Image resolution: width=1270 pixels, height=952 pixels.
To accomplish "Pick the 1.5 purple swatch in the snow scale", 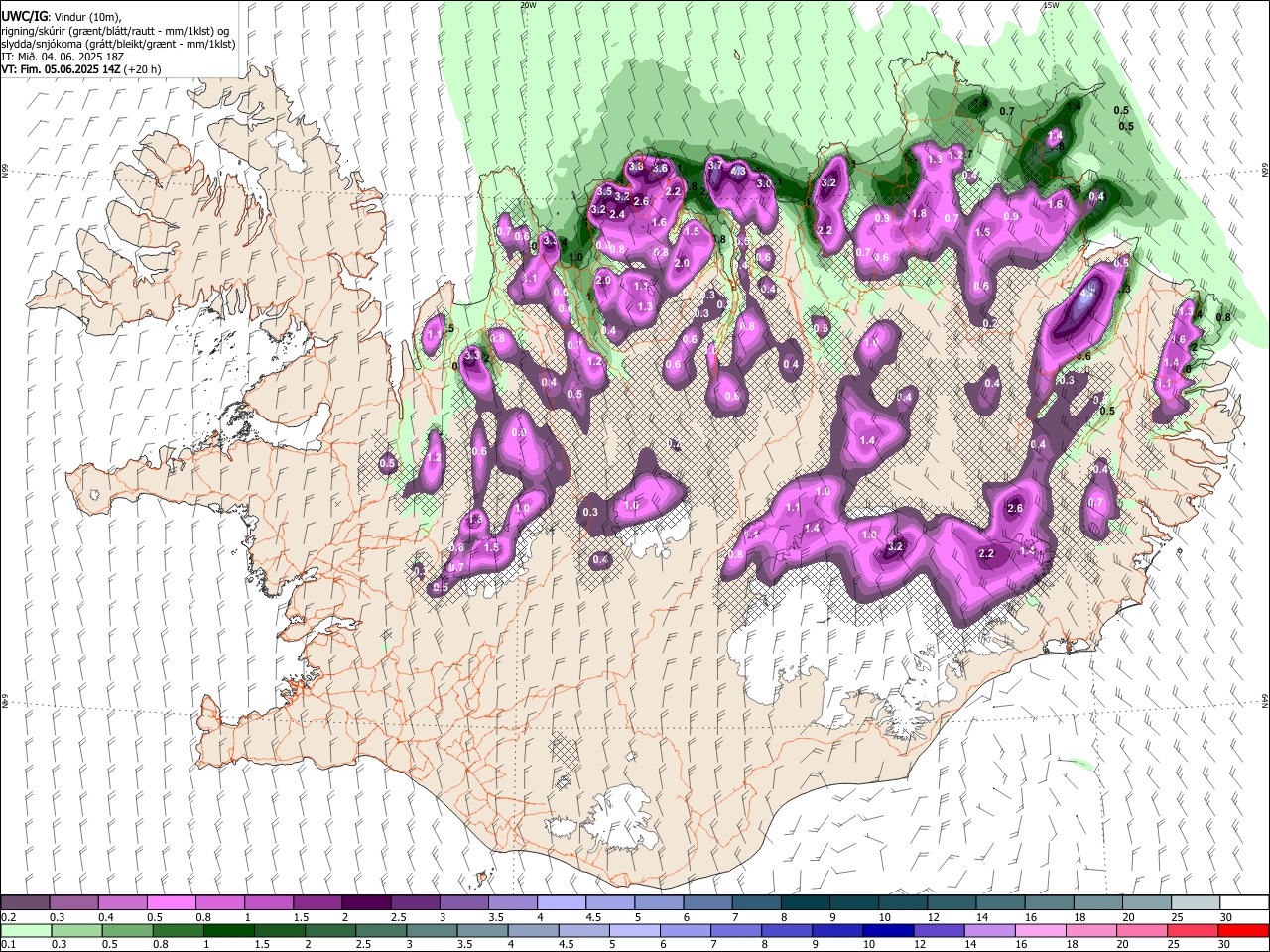I will pos(317,903).
